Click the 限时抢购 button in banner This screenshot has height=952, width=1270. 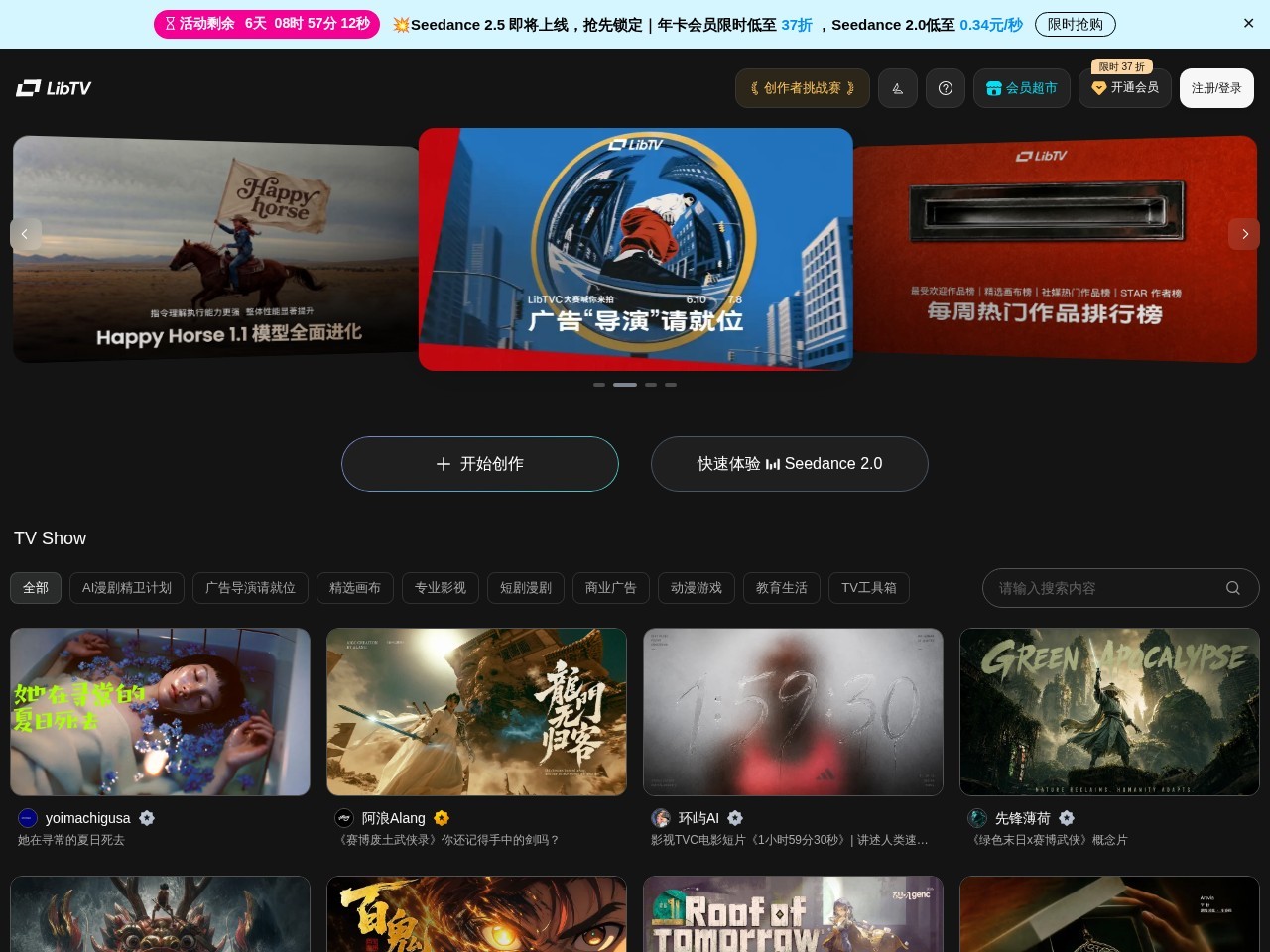point(1075,24)
